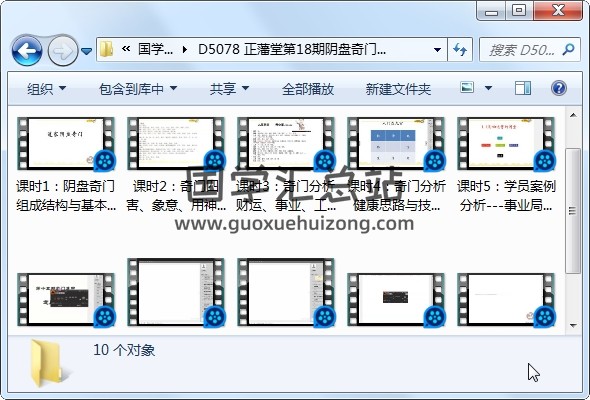Image resolution: width=590 pixels, height=400 pixels.
Task: Click the refresh icon beside address bar
Action: pyautogui.click(x=459, y=49)
